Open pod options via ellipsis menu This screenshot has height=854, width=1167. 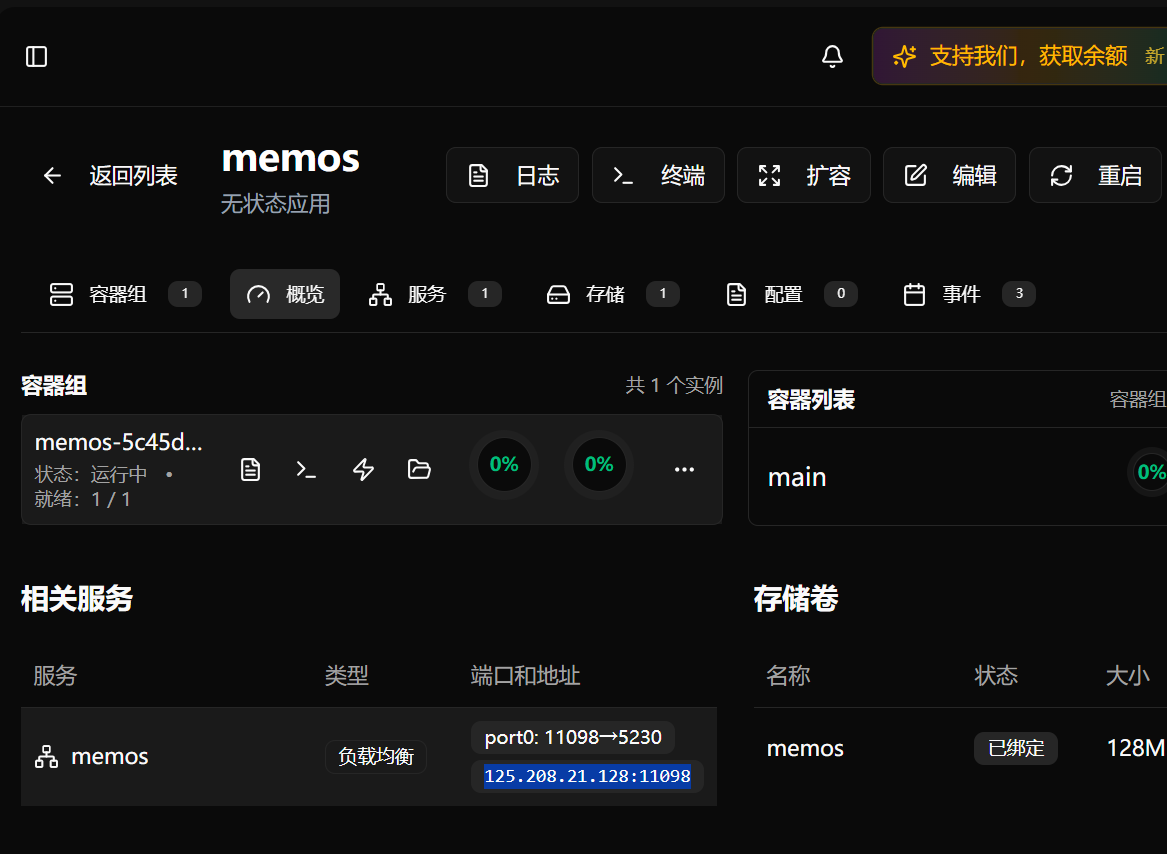tap(684, 469)
